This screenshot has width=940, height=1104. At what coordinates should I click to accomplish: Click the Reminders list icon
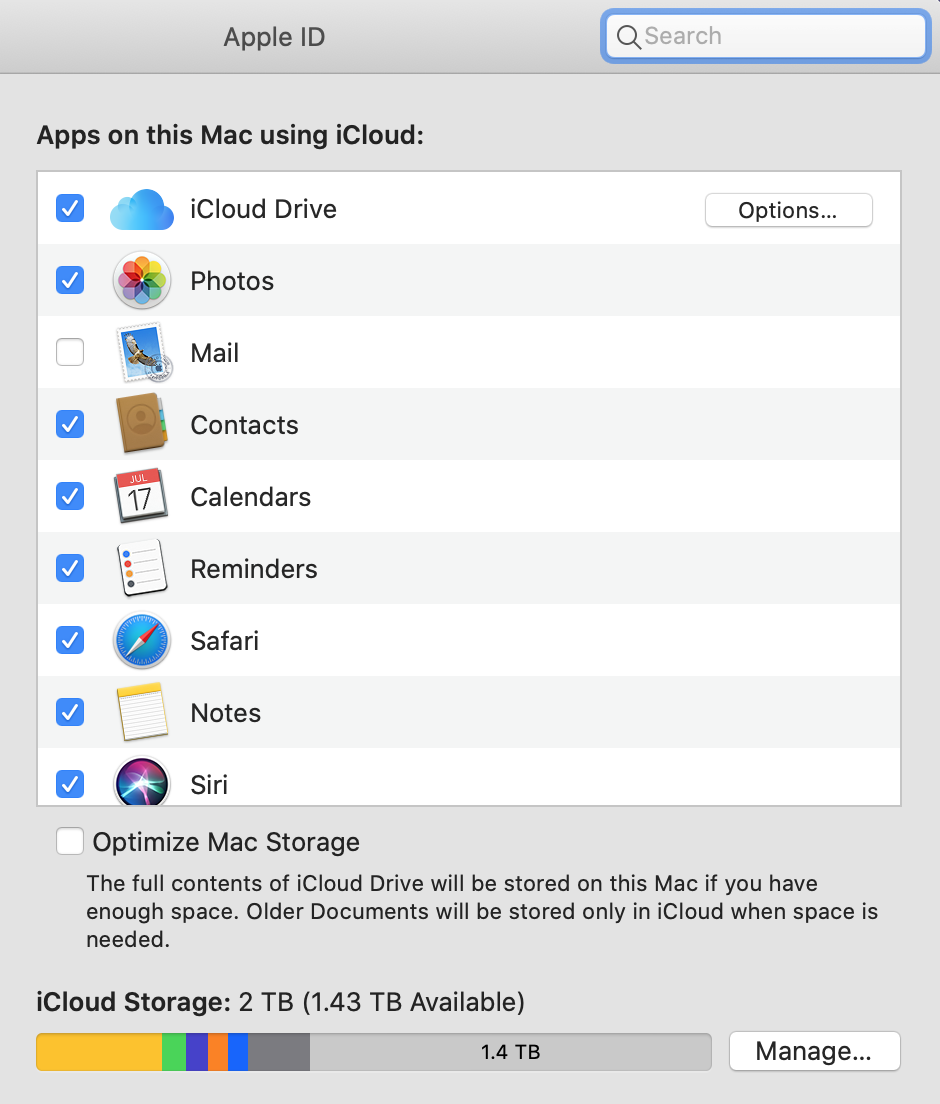click(142, 567)
